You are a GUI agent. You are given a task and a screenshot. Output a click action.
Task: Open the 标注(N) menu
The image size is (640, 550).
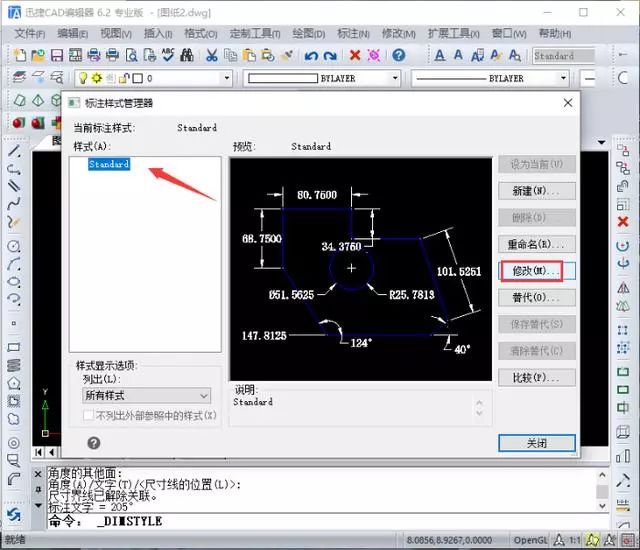pos(353,33)
